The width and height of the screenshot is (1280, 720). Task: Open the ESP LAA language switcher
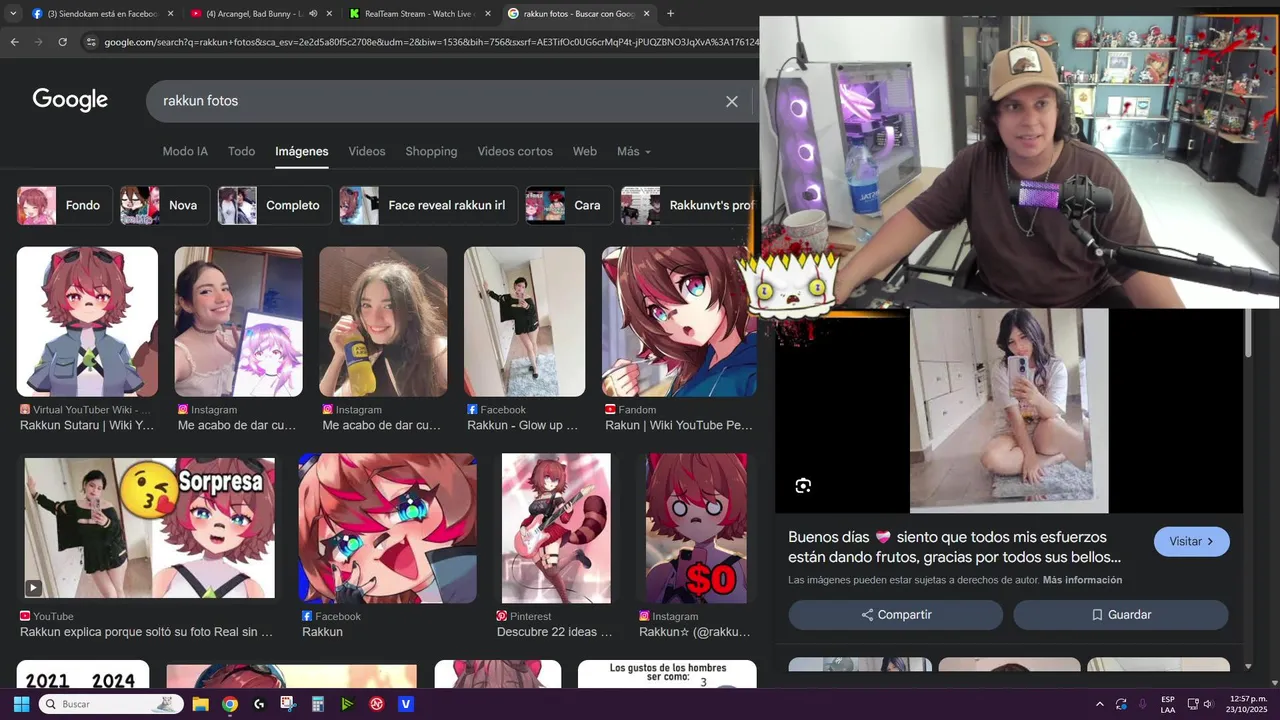coord(1168,704)
